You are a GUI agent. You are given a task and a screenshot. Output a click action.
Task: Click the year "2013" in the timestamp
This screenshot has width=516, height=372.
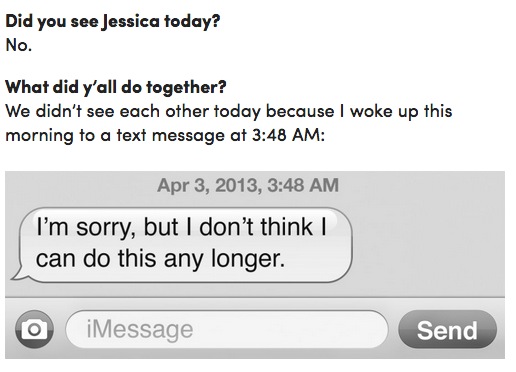(236, 185)
